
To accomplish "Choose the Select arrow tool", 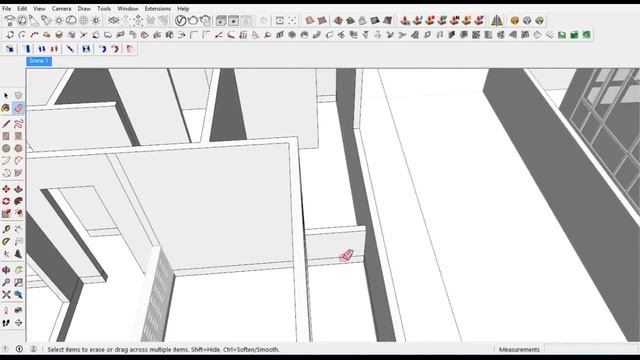I will point(6,96).
